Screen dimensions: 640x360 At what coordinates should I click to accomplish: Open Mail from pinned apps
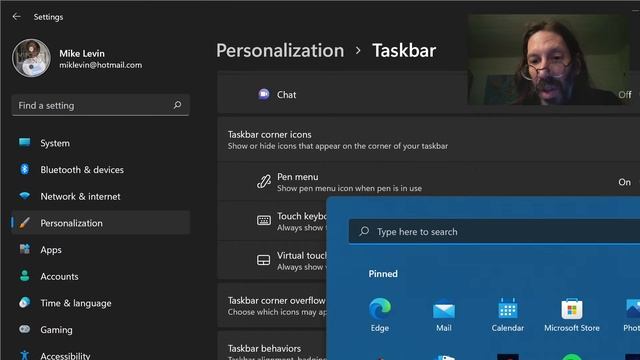[x=444, y=315]
